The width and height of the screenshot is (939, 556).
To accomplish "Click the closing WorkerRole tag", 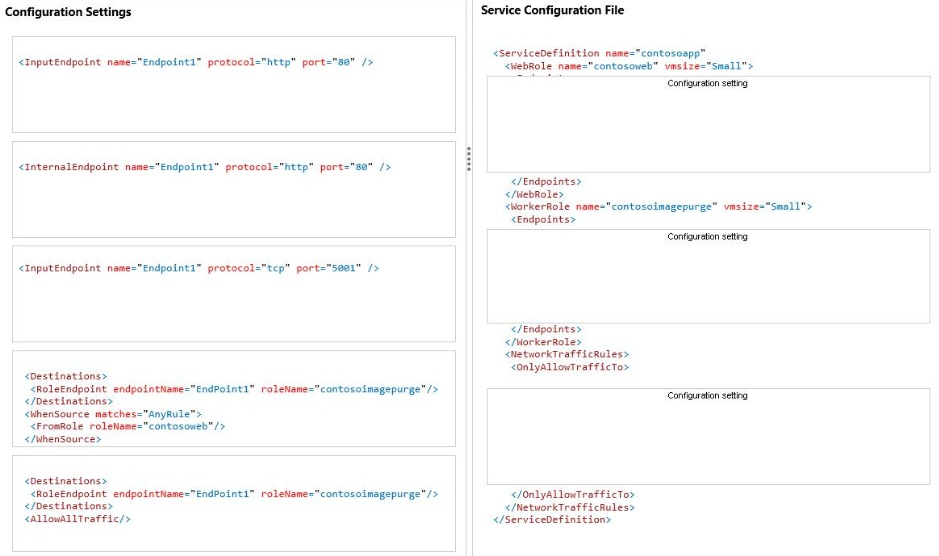I will (543, 342).
